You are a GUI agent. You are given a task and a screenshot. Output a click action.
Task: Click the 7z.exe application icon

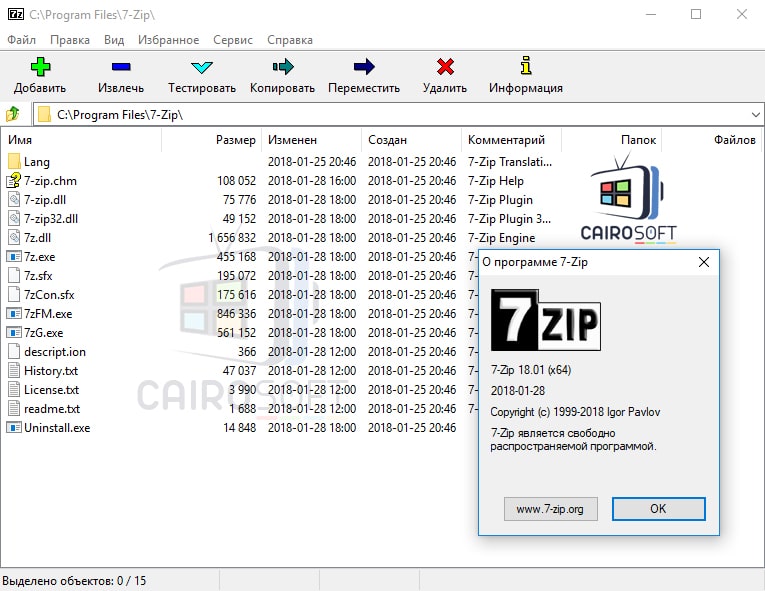[x=14, y=257]
